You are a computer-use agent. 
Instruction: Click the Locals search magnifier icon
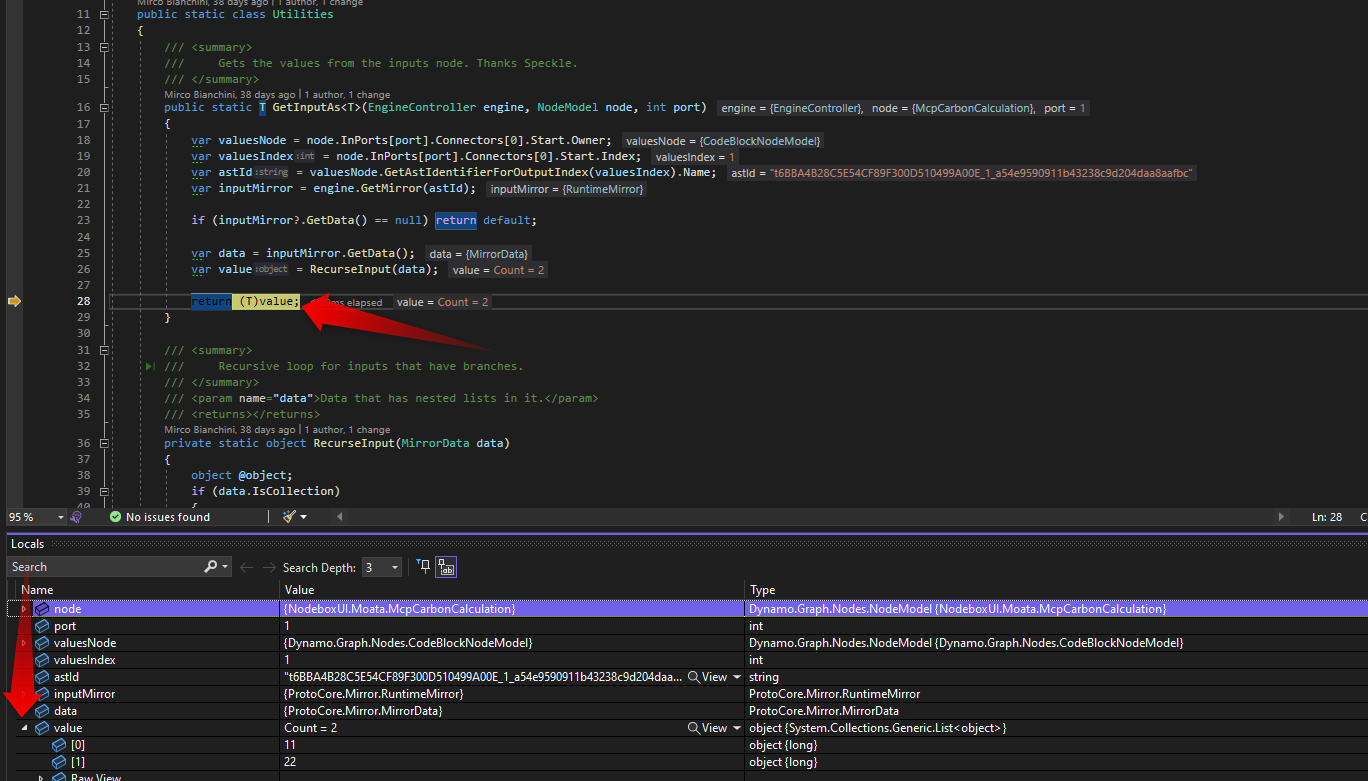210,567
